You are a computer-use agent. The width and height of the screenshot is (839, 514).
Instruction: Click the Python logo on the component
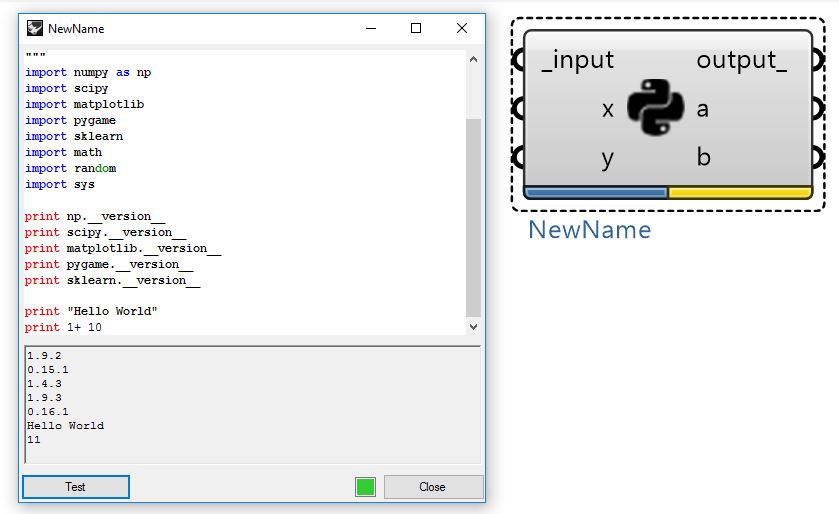coord(655,109)
